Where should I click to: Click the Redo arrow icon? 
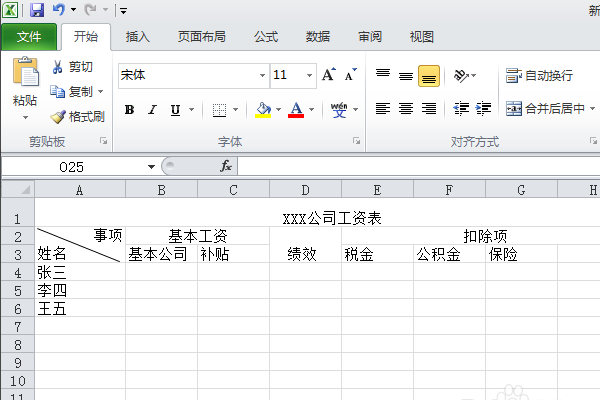pos(90,10)
